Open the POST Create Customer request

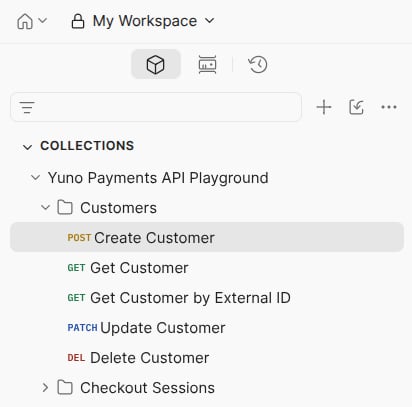pyautogui.click(x=207, y=237)
